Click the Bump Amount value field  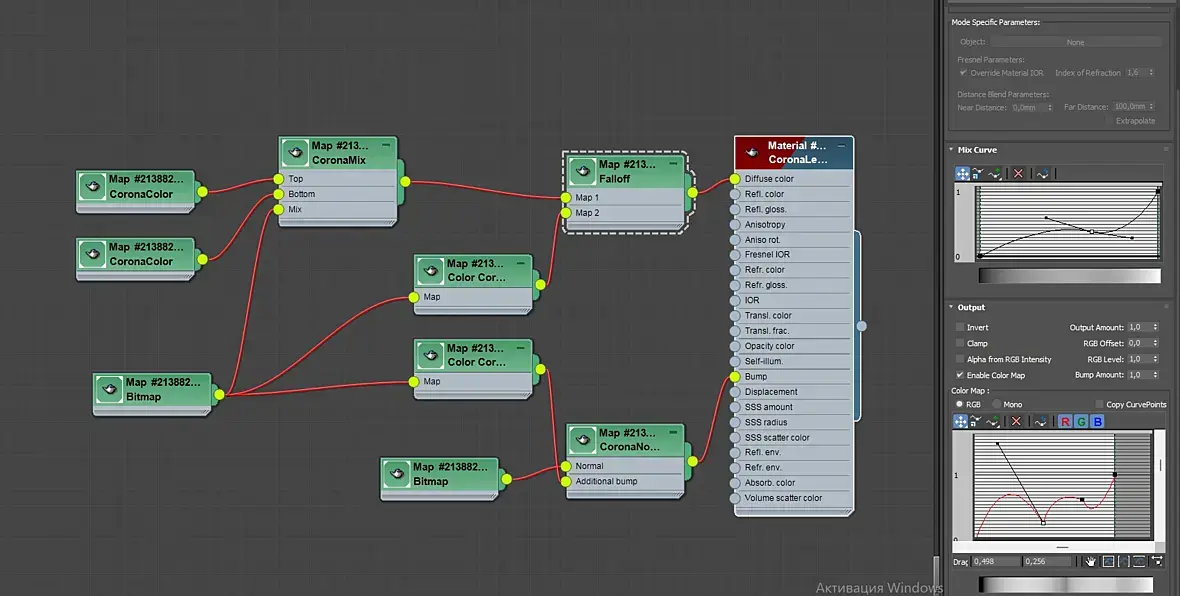point(1139,375)
